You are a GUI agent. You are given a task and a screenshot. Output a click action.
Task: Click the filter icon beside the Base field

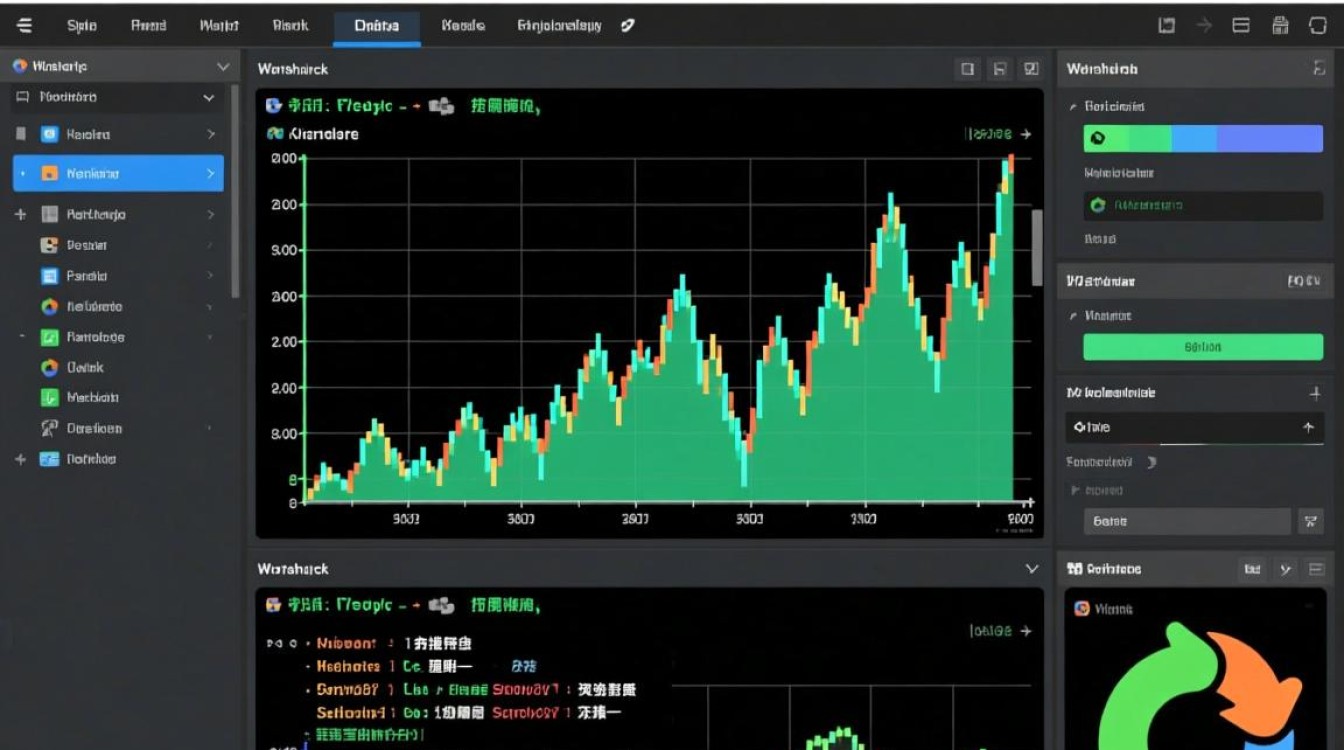click(x=1310, y=521)
